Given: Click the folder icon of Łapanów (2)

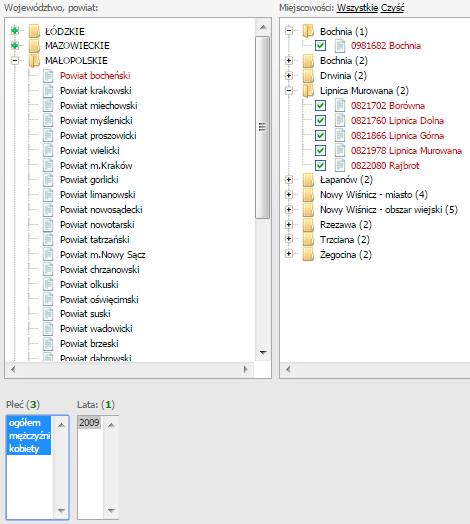Looking at the screenshot, I should coord(308,180).
